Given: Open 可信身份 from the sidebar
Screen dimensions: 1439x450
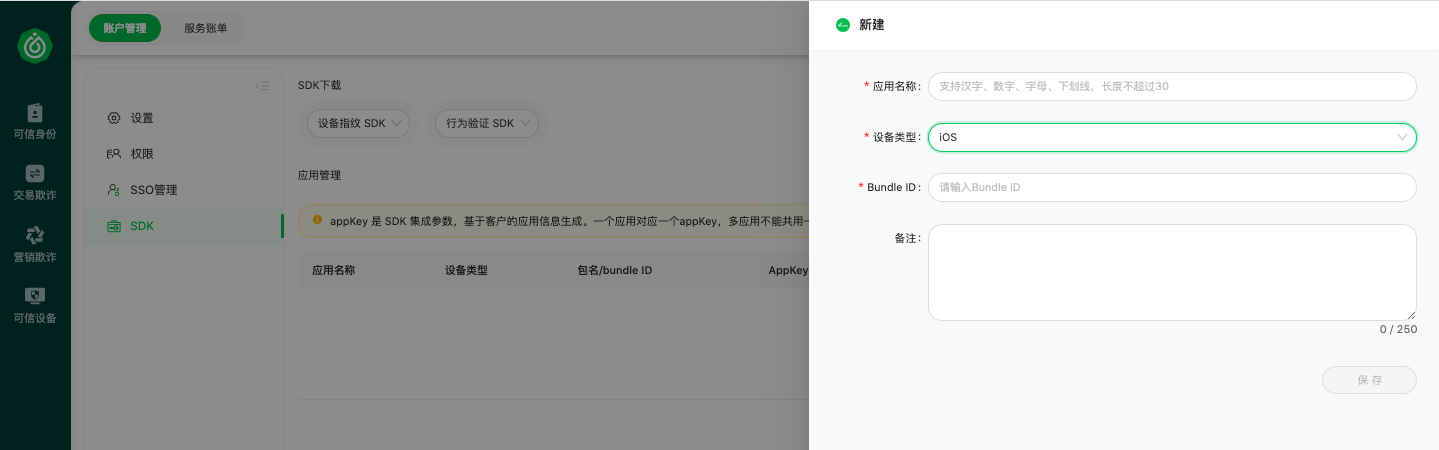Looking at the screenshot, I should 35,120.
